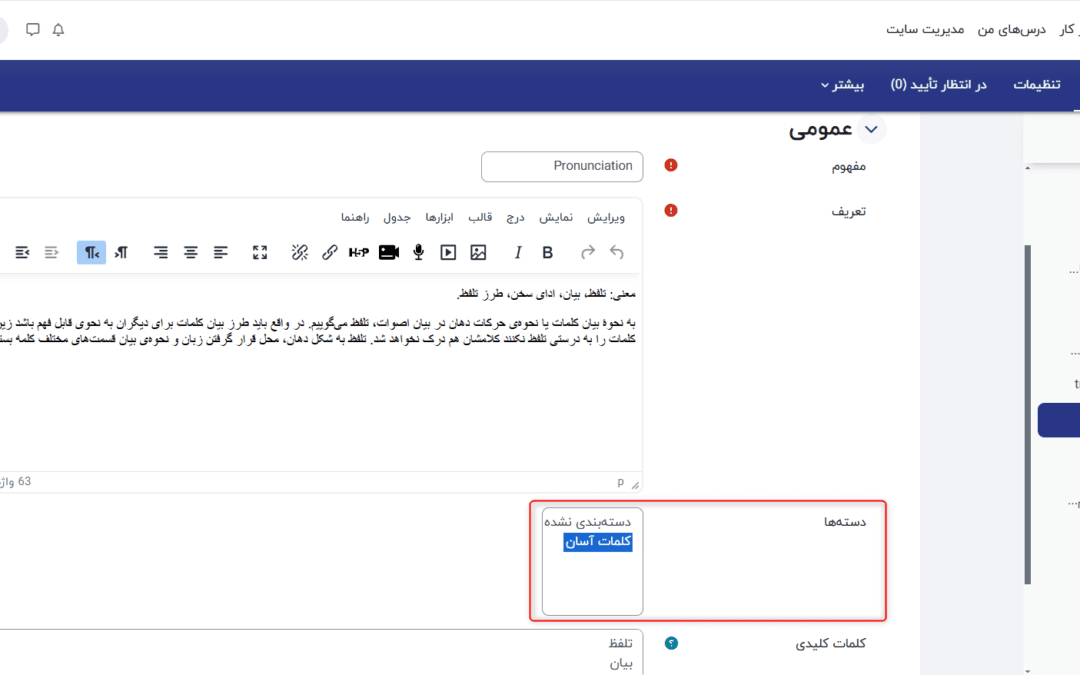Apply italic formatting in the editor

518,253
